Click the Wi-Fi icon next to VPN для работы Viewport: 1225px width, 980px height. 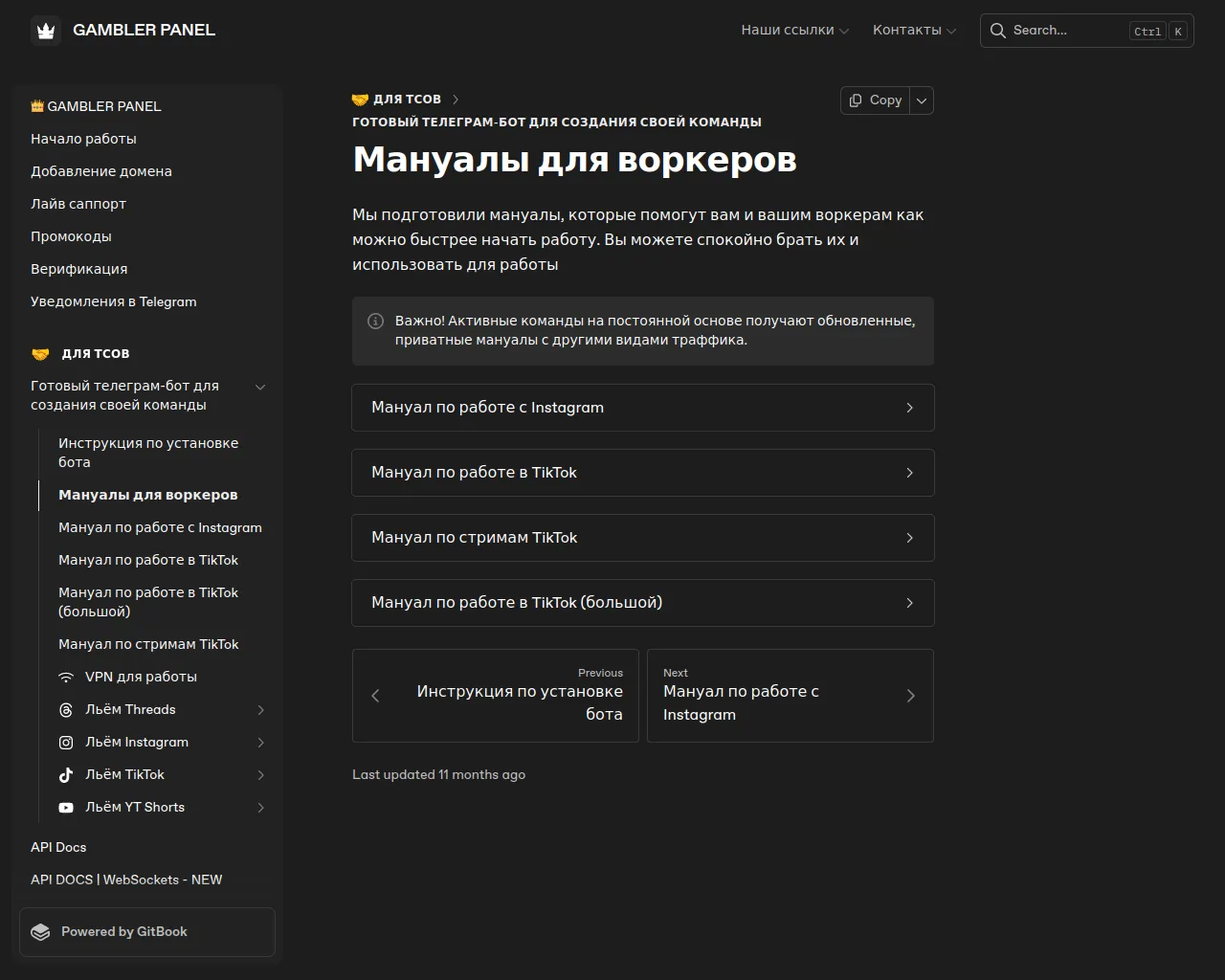coord(66,678)
